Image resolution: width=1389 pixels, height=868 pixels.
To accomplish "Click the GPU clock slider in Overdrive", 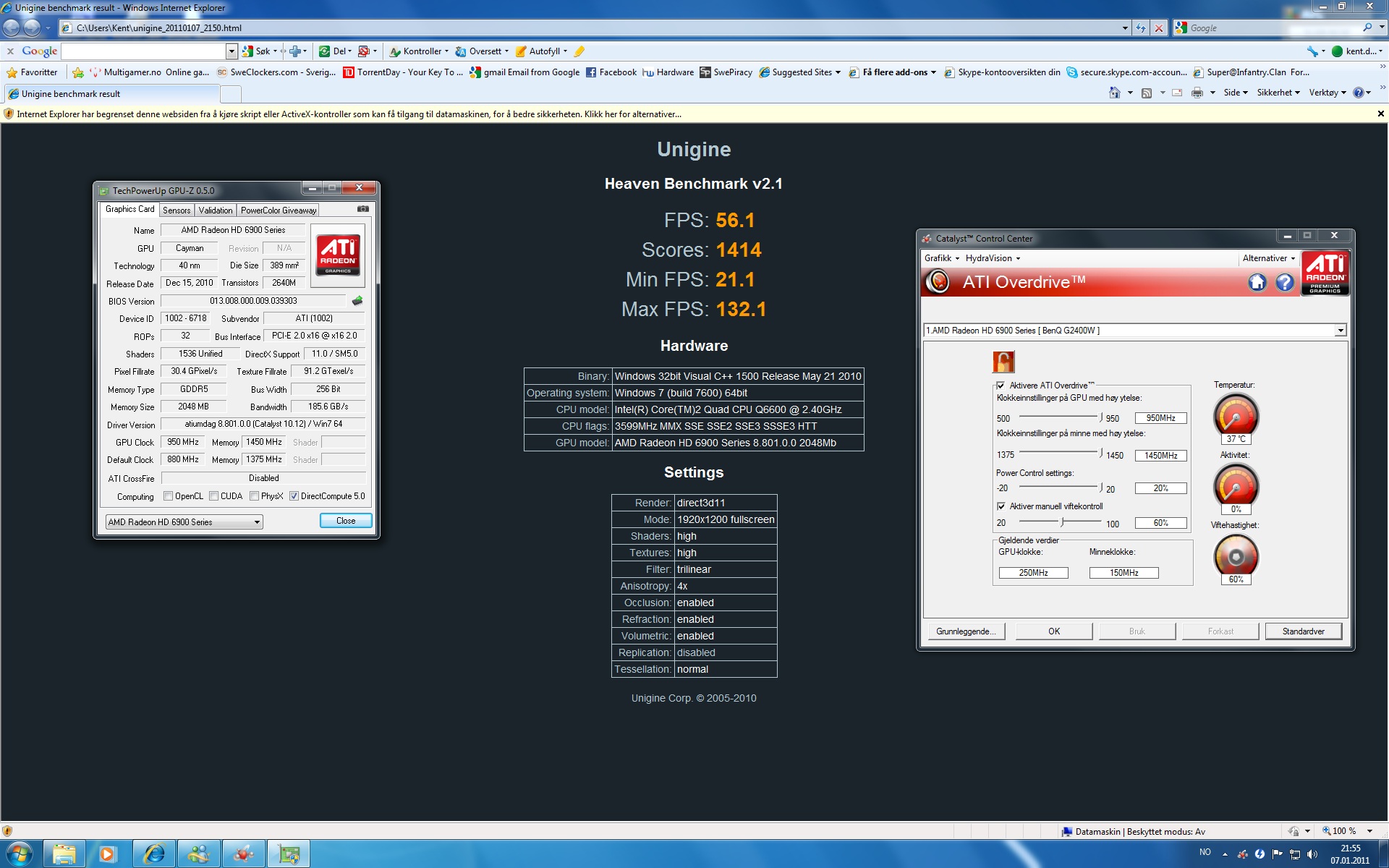I will coord(1060,416).
